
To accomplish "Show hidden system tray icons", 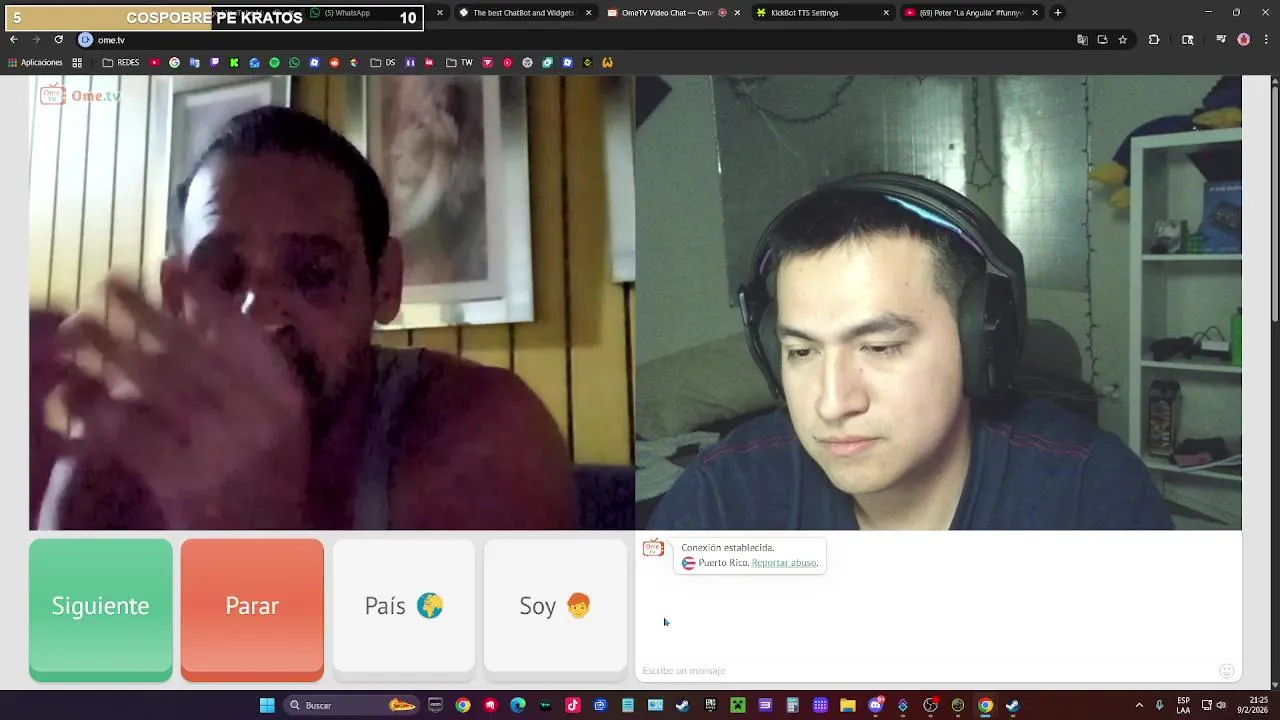I will click(x=1139, y=706).
